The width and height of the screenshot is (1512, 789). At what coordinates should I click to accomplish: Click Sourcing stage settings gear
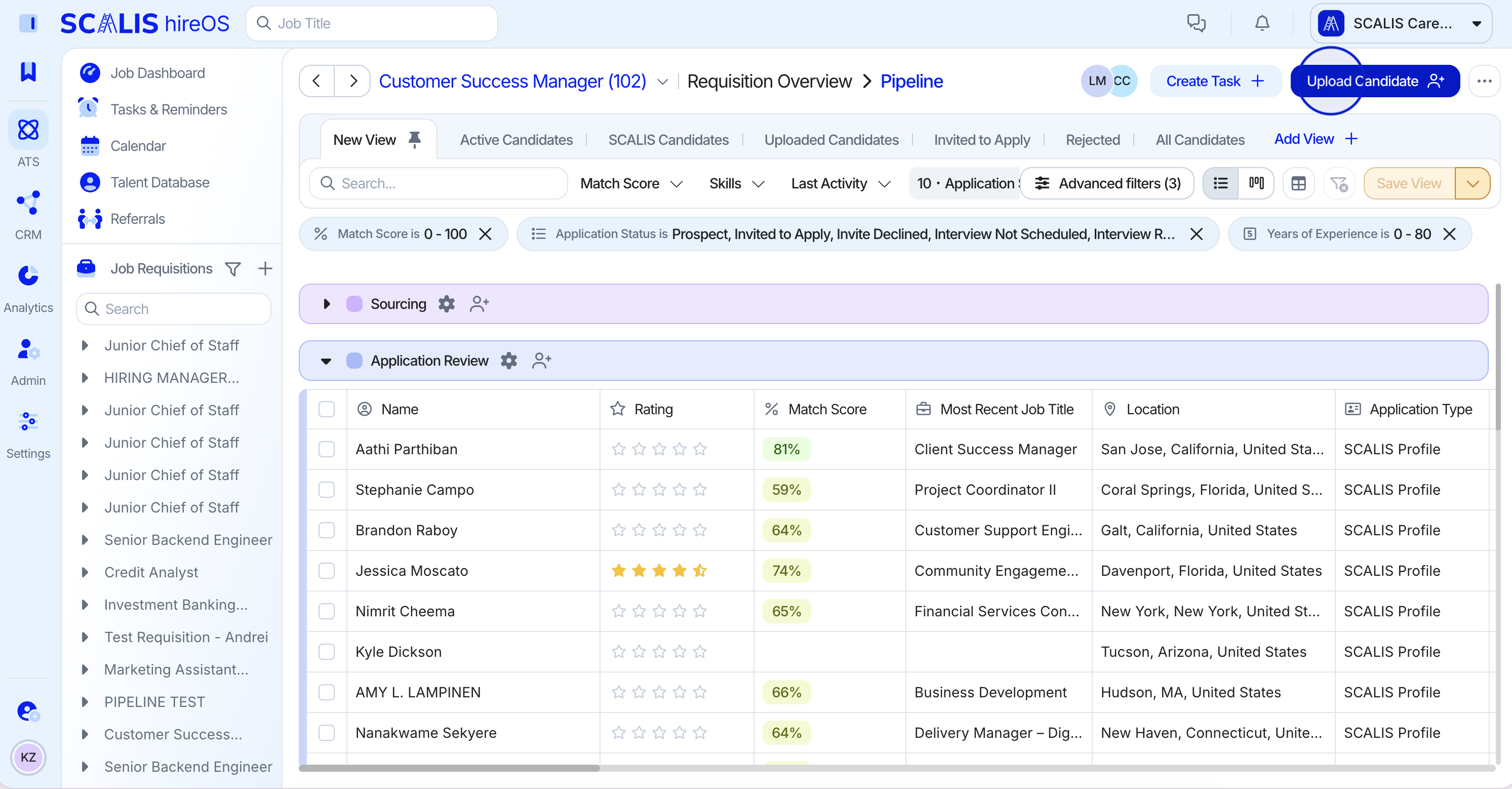[x=447, y=303]
